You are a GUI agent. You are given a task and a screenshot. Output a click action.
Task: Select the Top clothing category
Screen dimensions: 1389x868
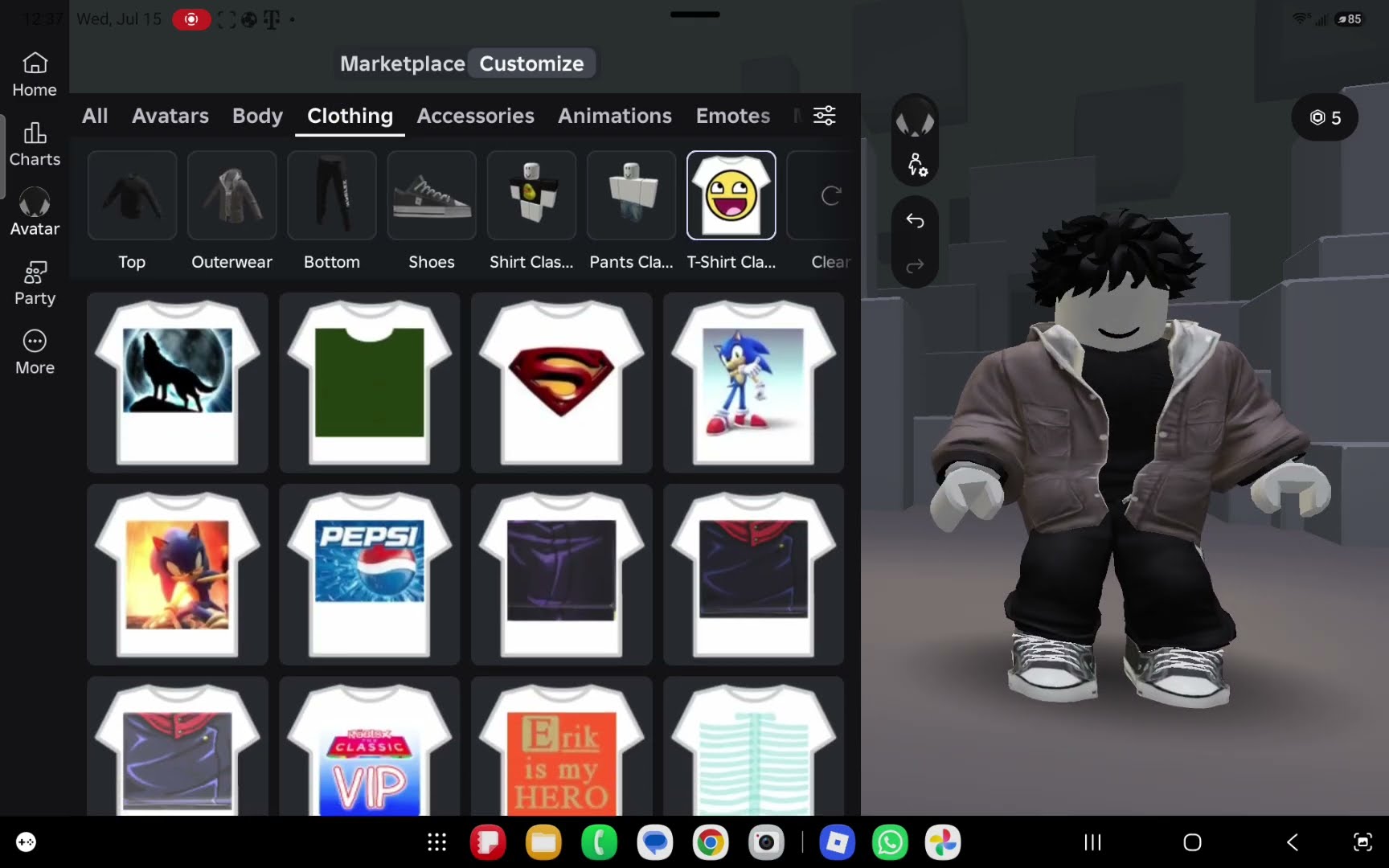[x=132, y=212]
